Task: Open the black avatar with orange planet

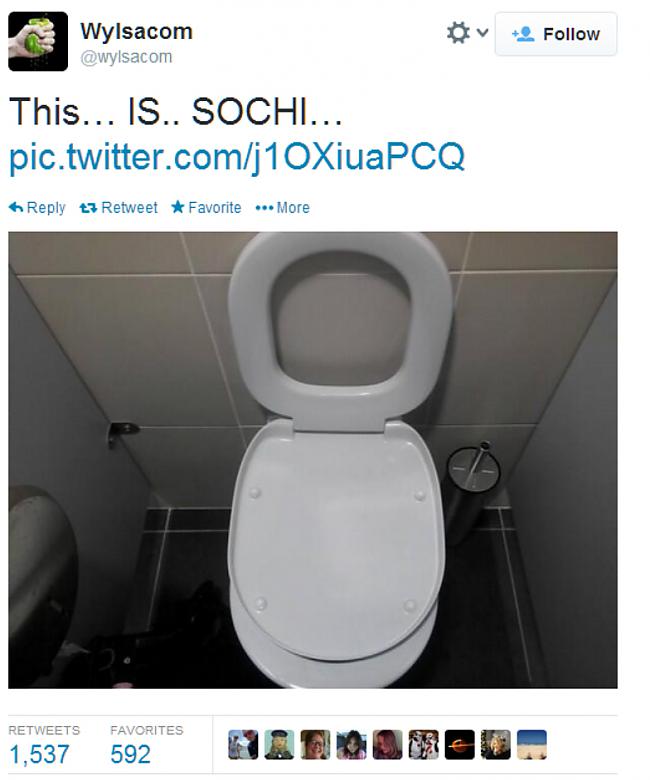Action: pyautogui.click(x=460, y=745)
